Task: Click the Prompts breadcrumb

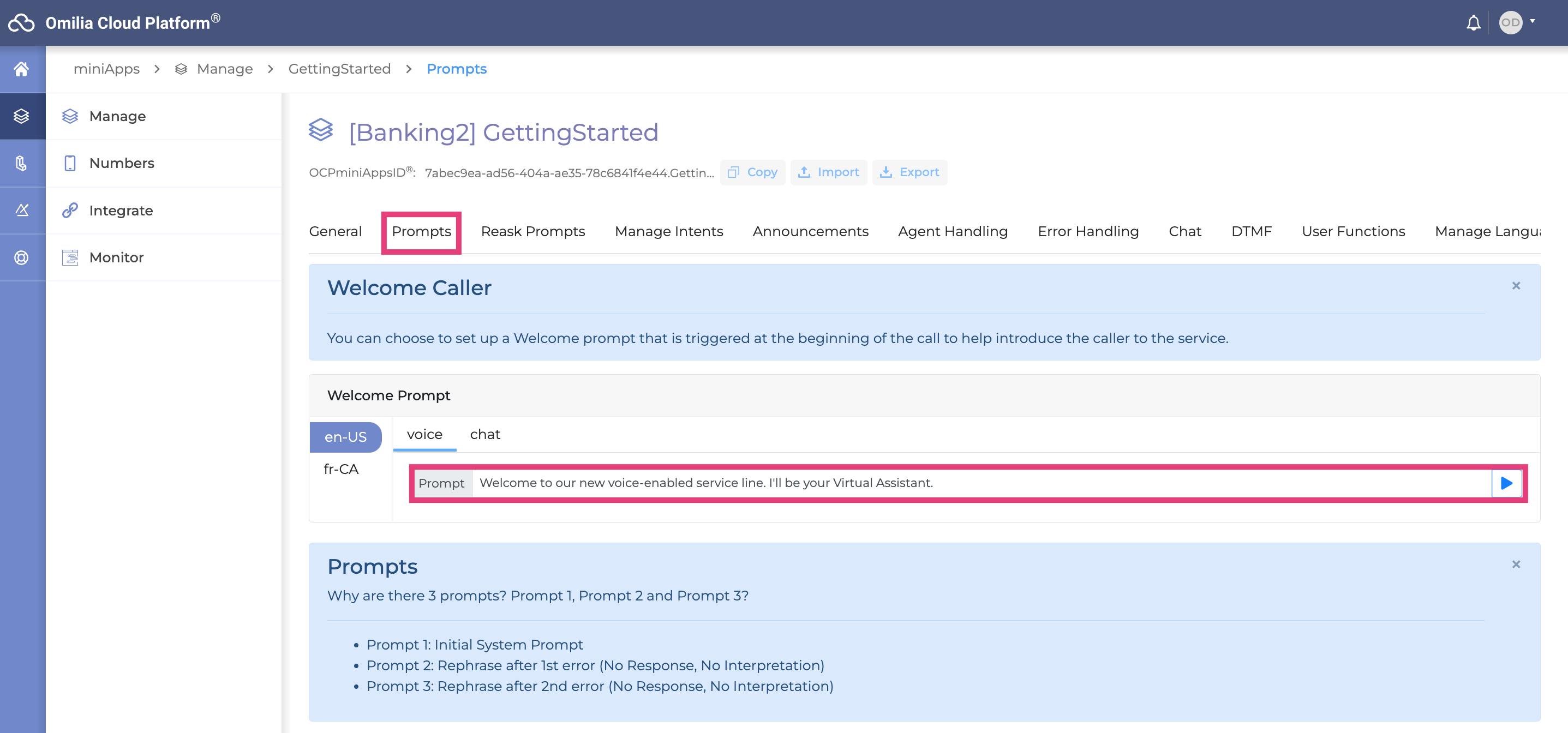Action: (457, 69)
